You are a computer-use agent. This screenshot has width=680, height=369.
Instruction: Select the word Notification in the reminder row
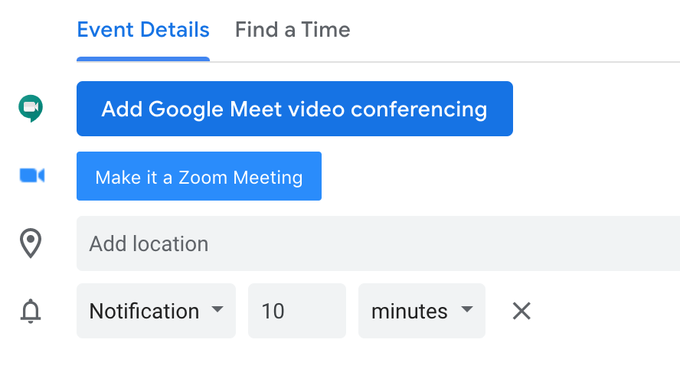pos(144,311)
